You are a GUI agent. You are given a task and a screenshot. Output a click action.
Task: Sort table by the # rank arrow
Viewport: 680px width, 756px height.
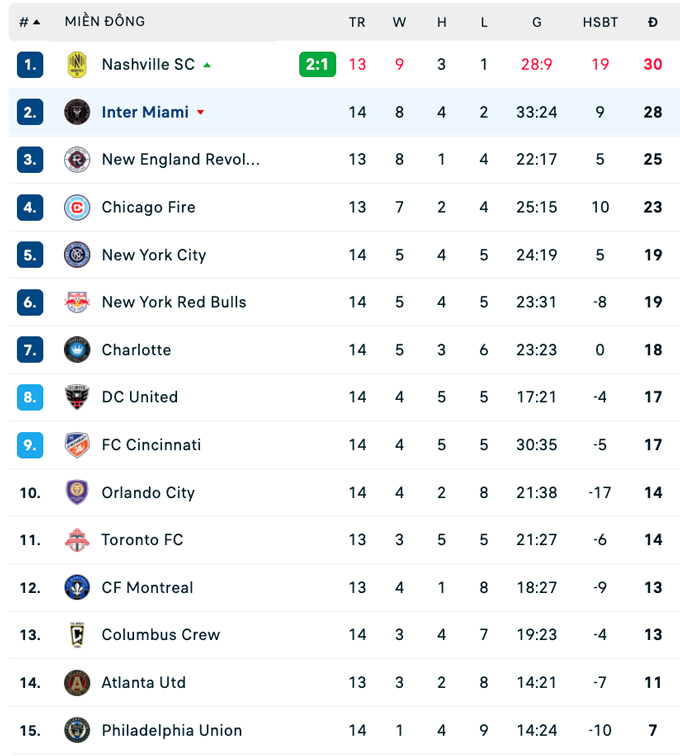(x=37, y=22)
